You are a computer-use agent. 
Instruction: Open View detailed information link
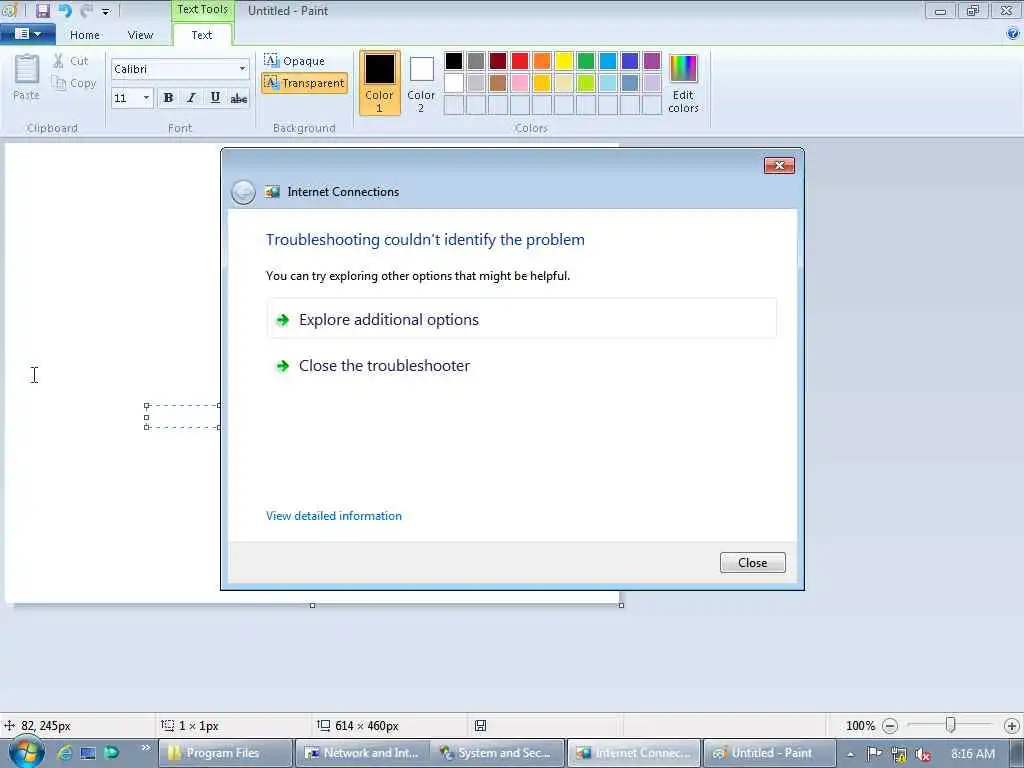(334, 516)
